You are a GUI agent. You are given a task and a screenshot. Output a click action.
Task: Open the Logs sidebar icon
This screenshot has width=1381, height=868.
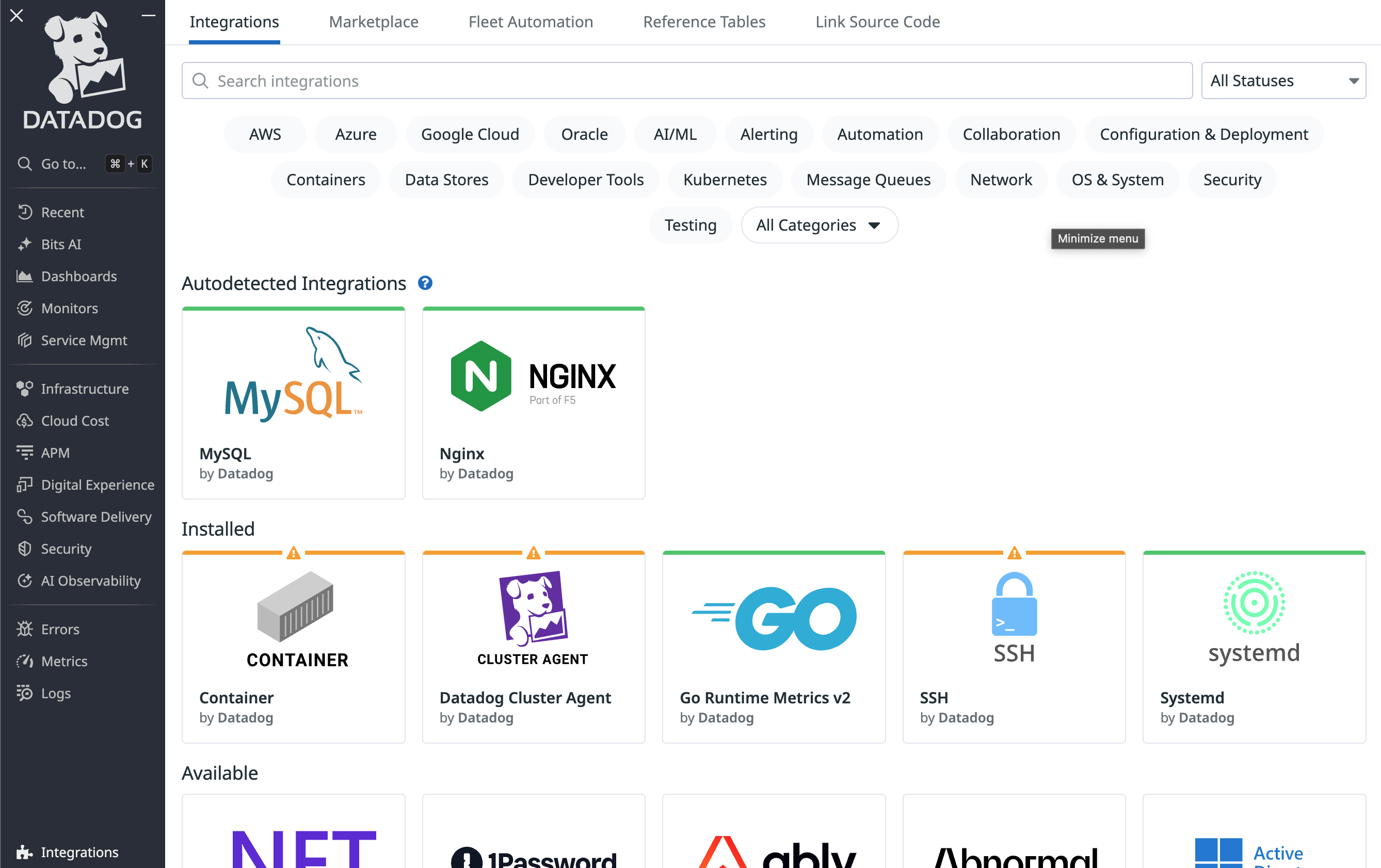pos(24,693)
